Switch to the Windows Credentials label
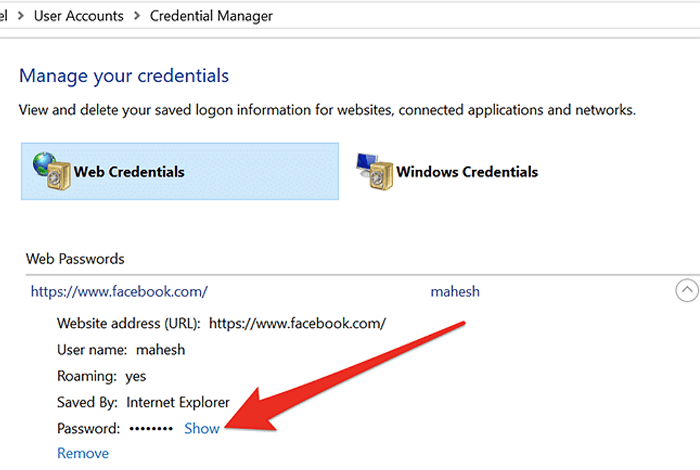 [467, 171]
